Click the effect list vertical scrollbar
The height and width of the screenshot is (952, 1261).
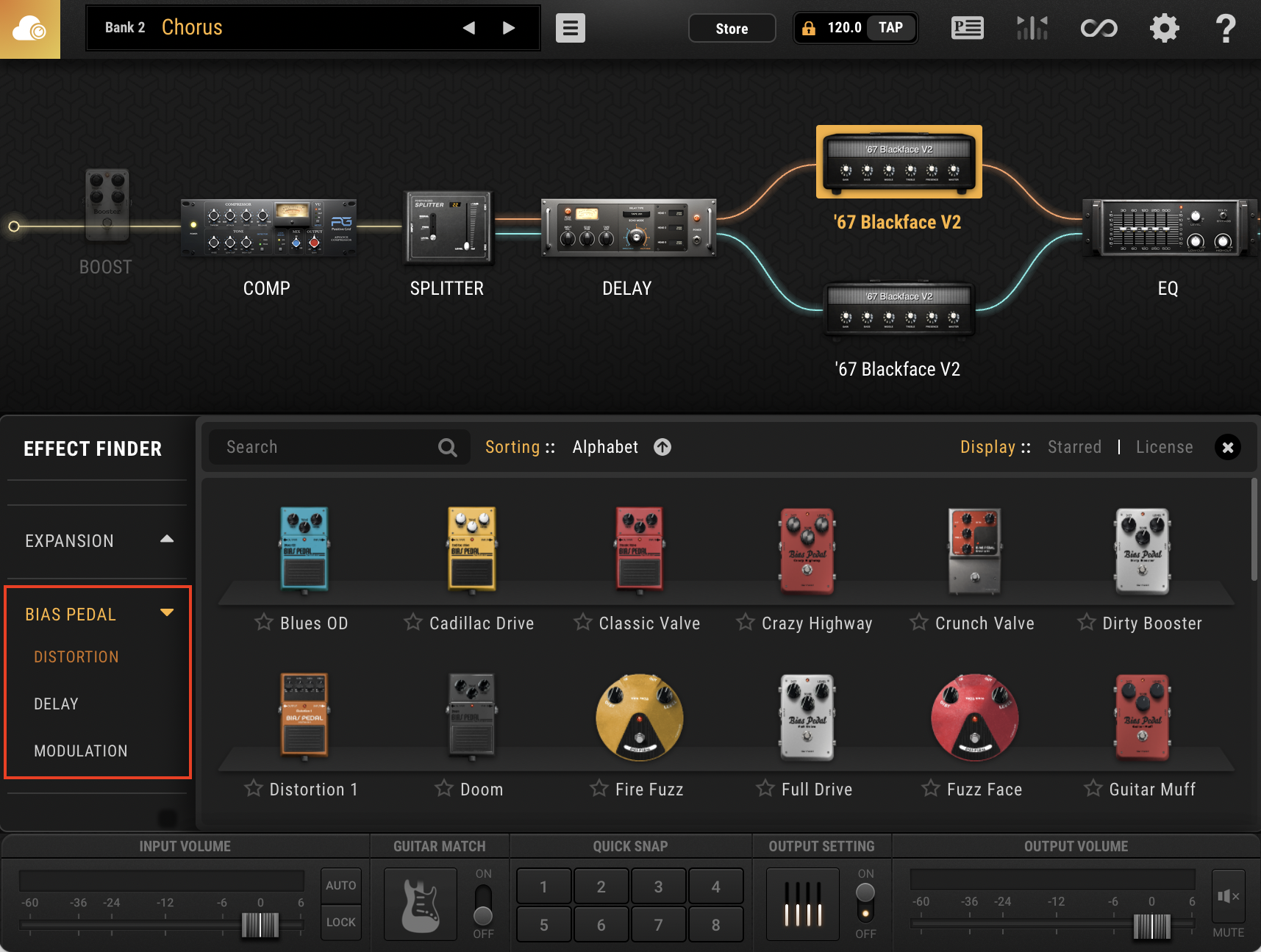click(1254, 529)
